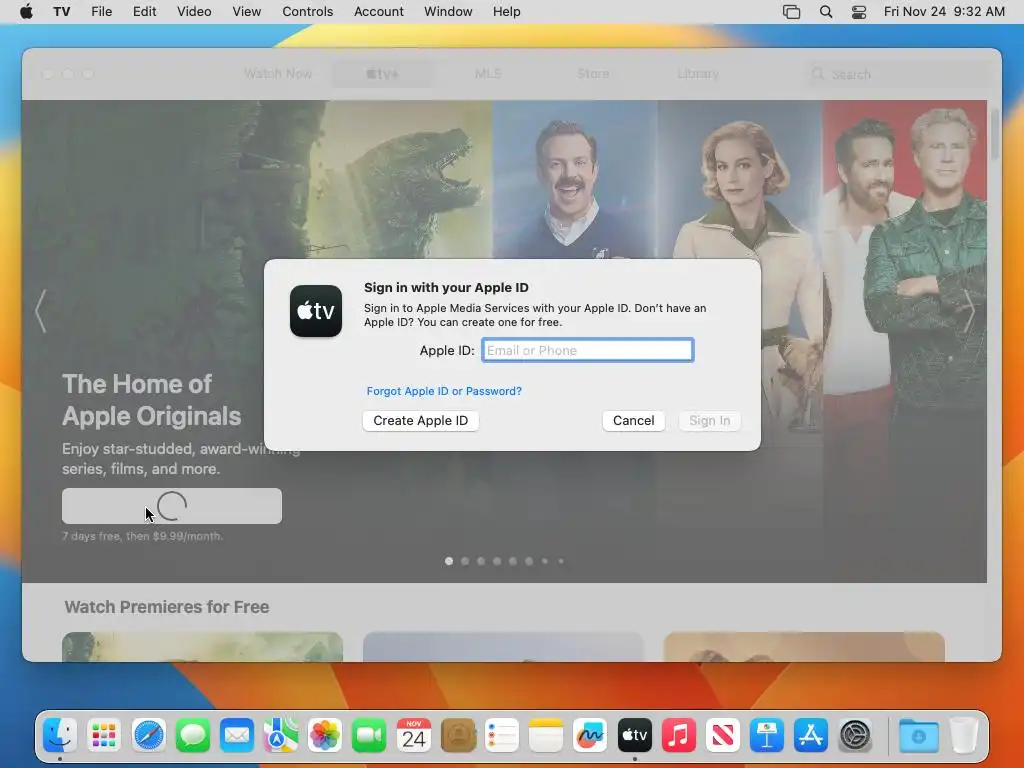Select the Apple TV+ tab
Image resolution: width=1024 pixels, height=768 pixels.
(382, 74)
